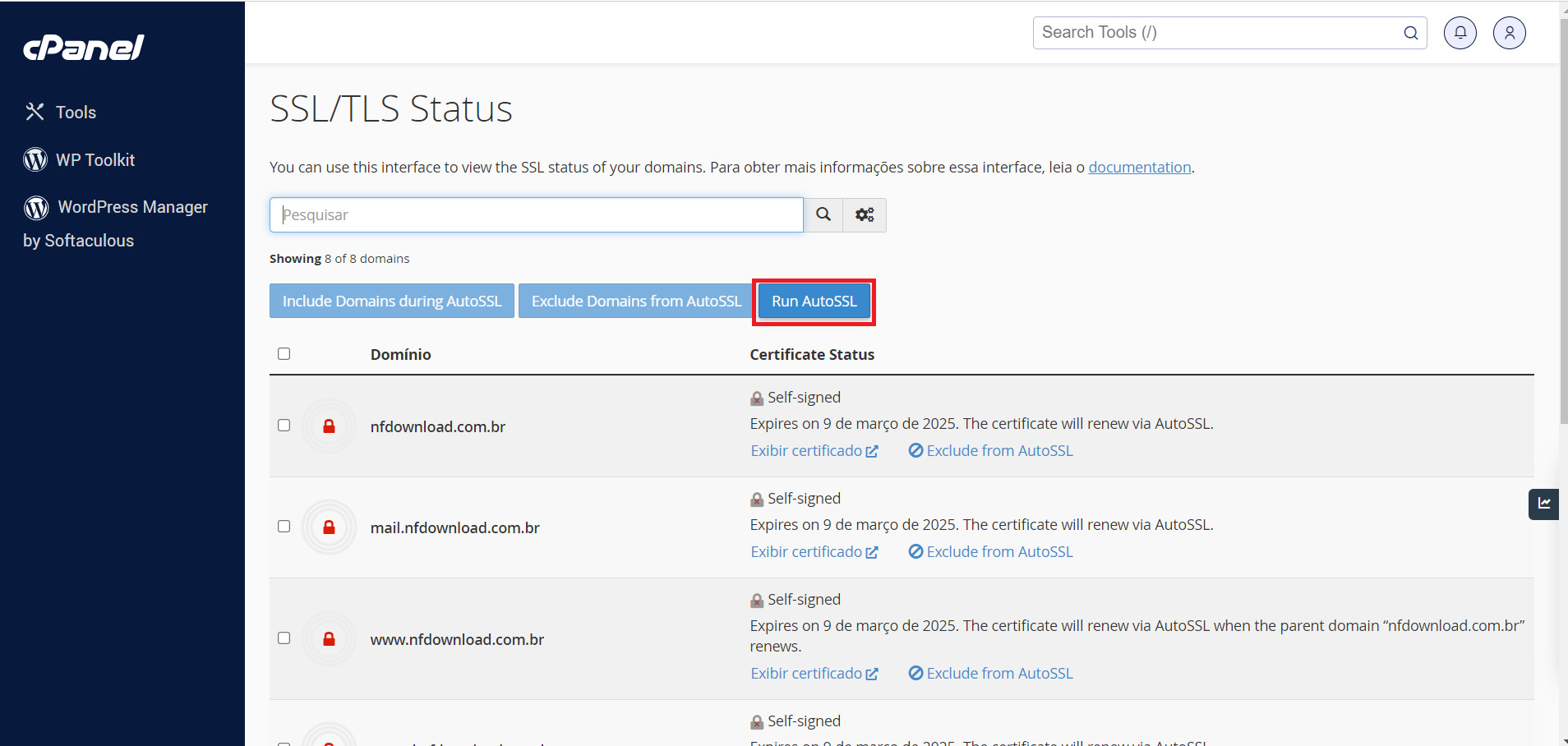Click the Self-signed icon for mail.nfdownload.com.br
This screenshot has height=746, width=1568.
(x=757, y=500)
